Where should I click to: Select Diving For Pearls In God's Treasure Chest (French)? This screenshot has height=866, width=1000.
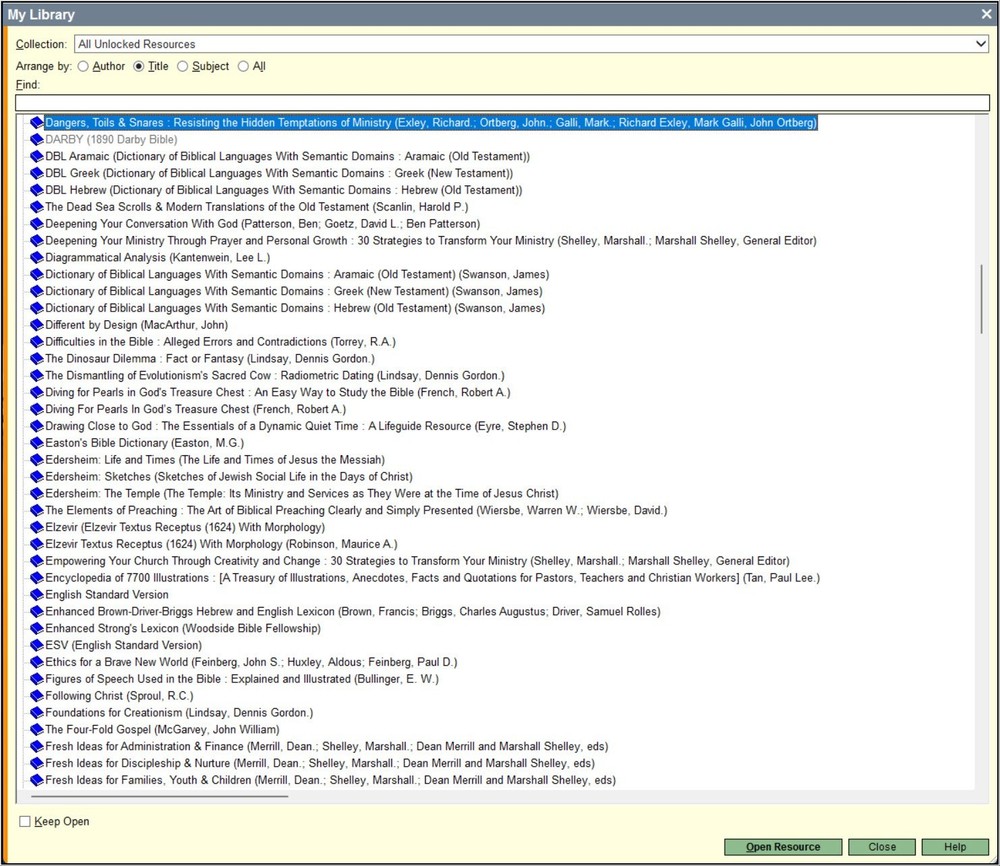196,409
